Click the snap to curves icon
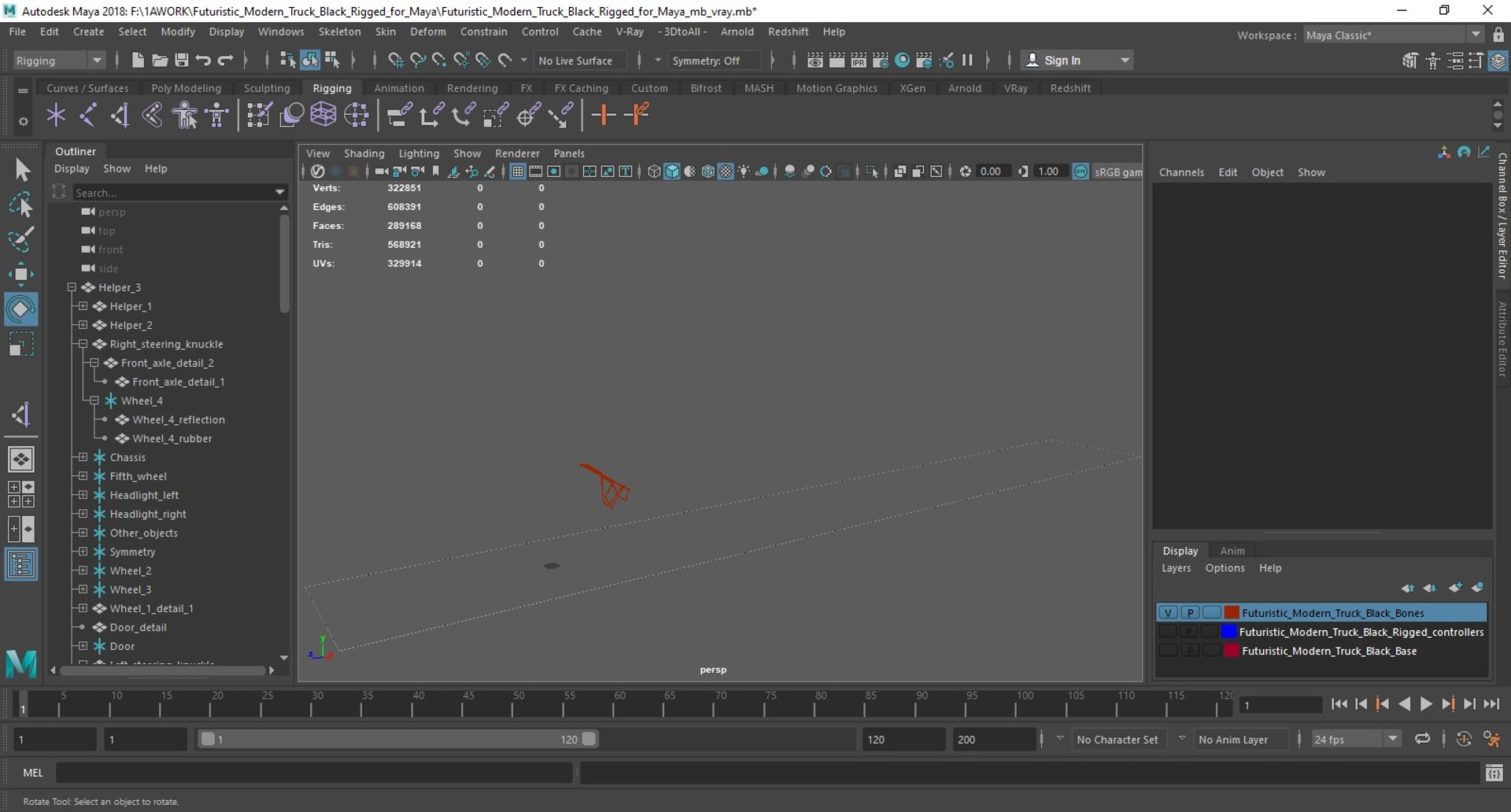The image size is (1511, 812). point(418,61)
